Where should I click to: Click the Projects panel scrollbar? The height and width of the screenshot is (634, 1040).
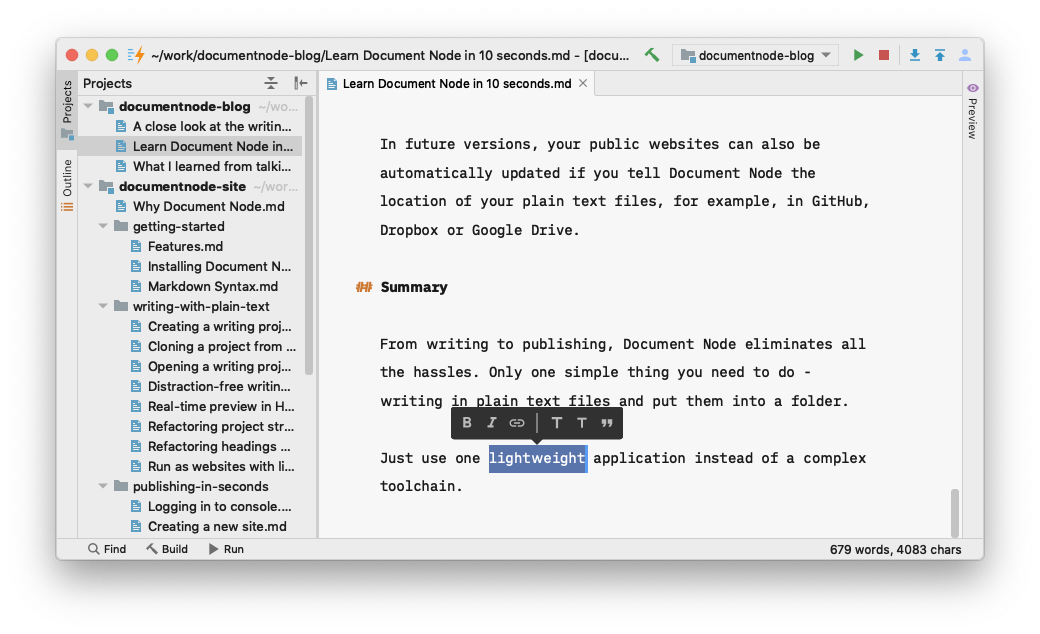(x=308, y=235)
